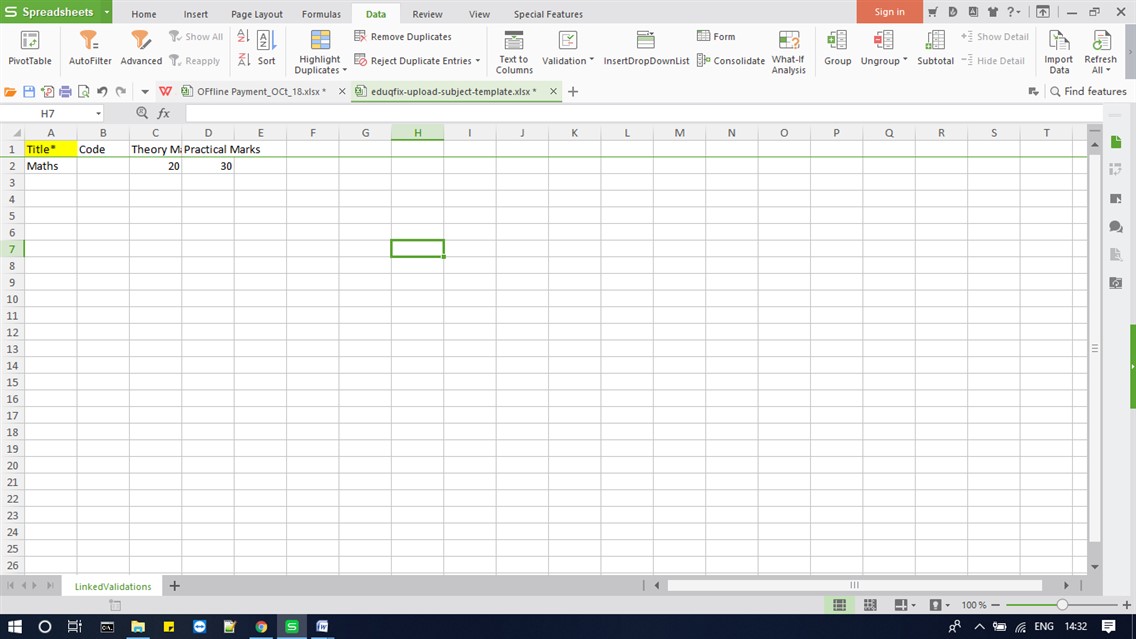Viewport: 1136px width, 639px height.
Task: Open the Advanced filter option
Action: (141, 49)
